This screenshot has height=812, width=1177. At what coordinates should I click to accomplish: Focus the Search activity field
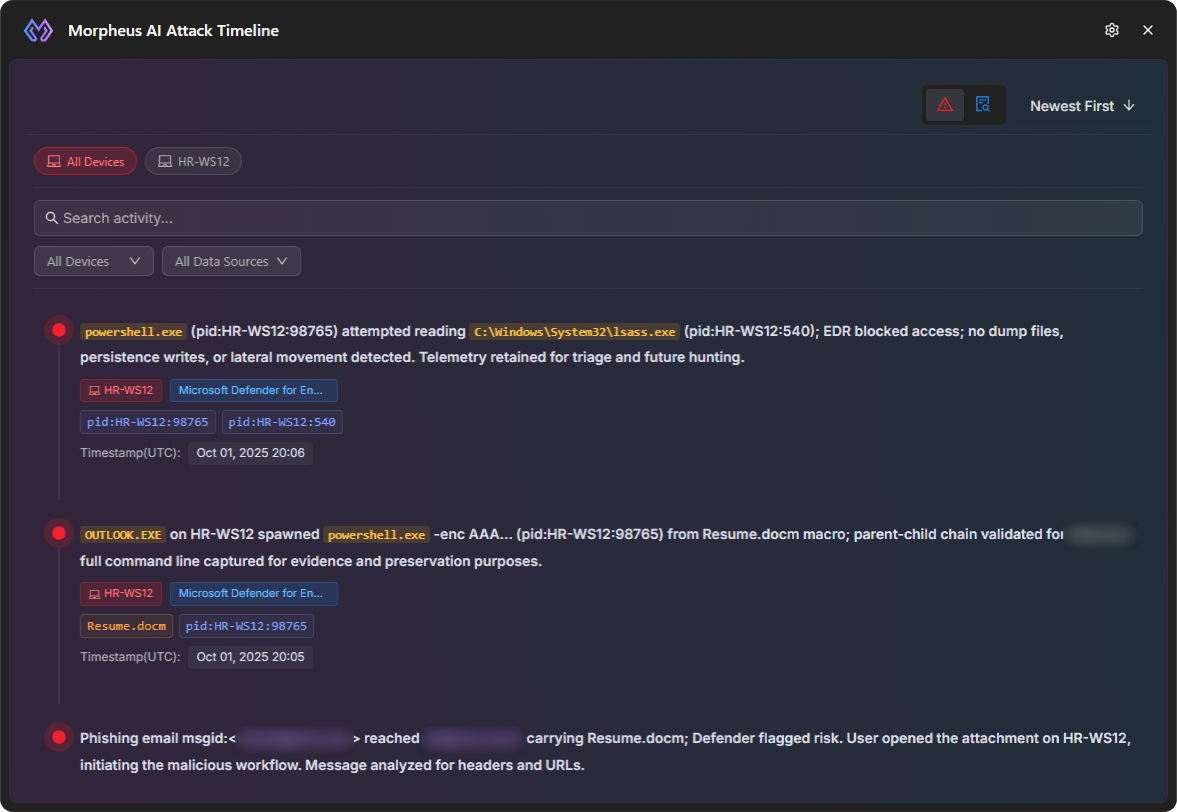(x=588, y=218)
